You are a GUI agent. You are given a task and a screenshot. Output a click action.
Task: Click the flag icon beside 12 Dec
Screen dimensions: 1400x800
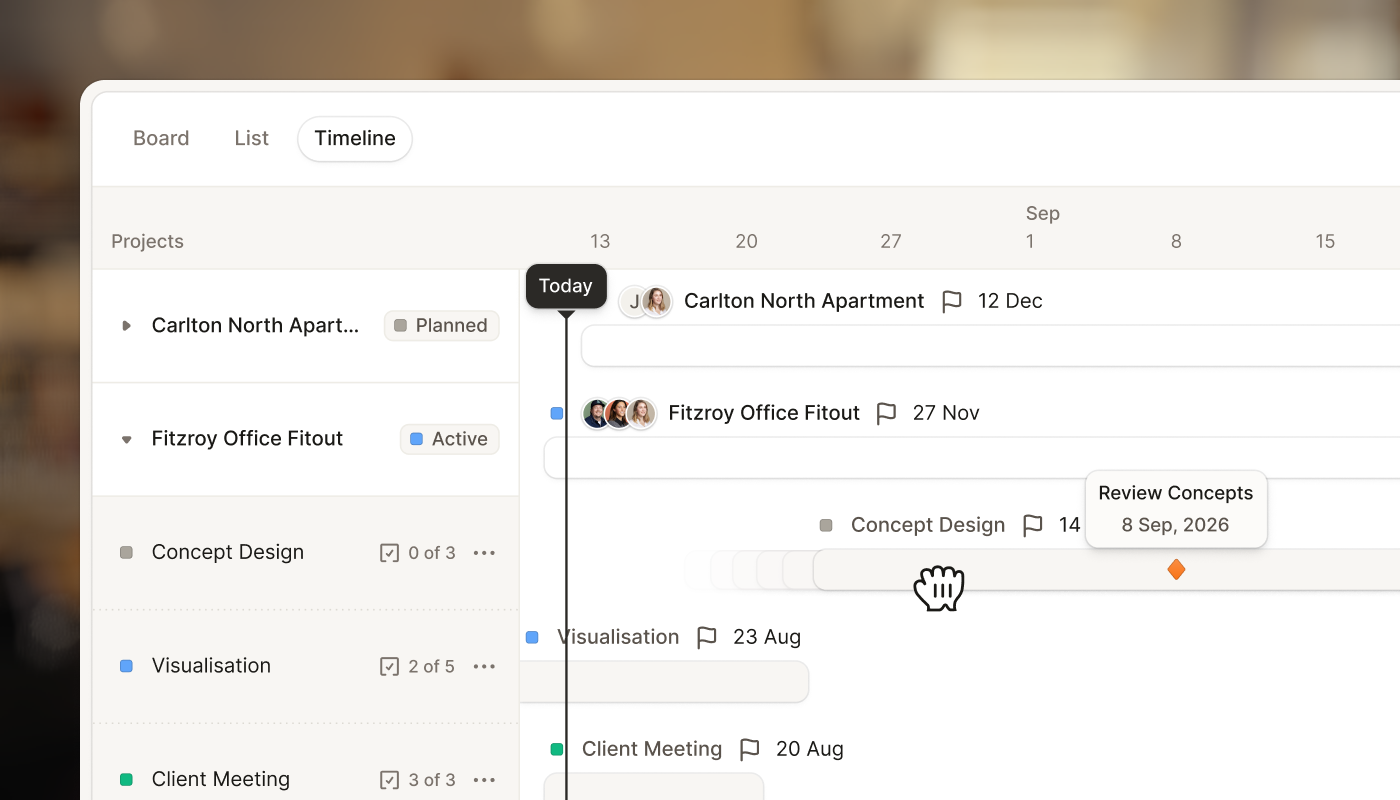pyautogui.click(x=952, y=301)
